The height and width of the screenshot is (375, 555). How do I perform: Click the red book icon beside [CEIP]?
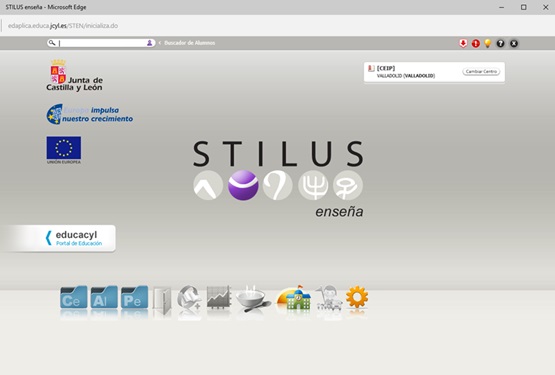coord(371,68)
